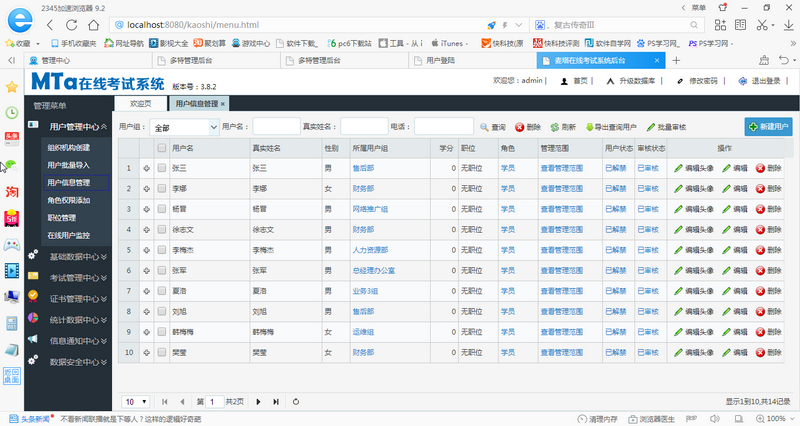Screen dimensions: 800x426
Task: Check the row 7 夏洛 checkbox
Action: pyautogui.click(x=162, y=291)
